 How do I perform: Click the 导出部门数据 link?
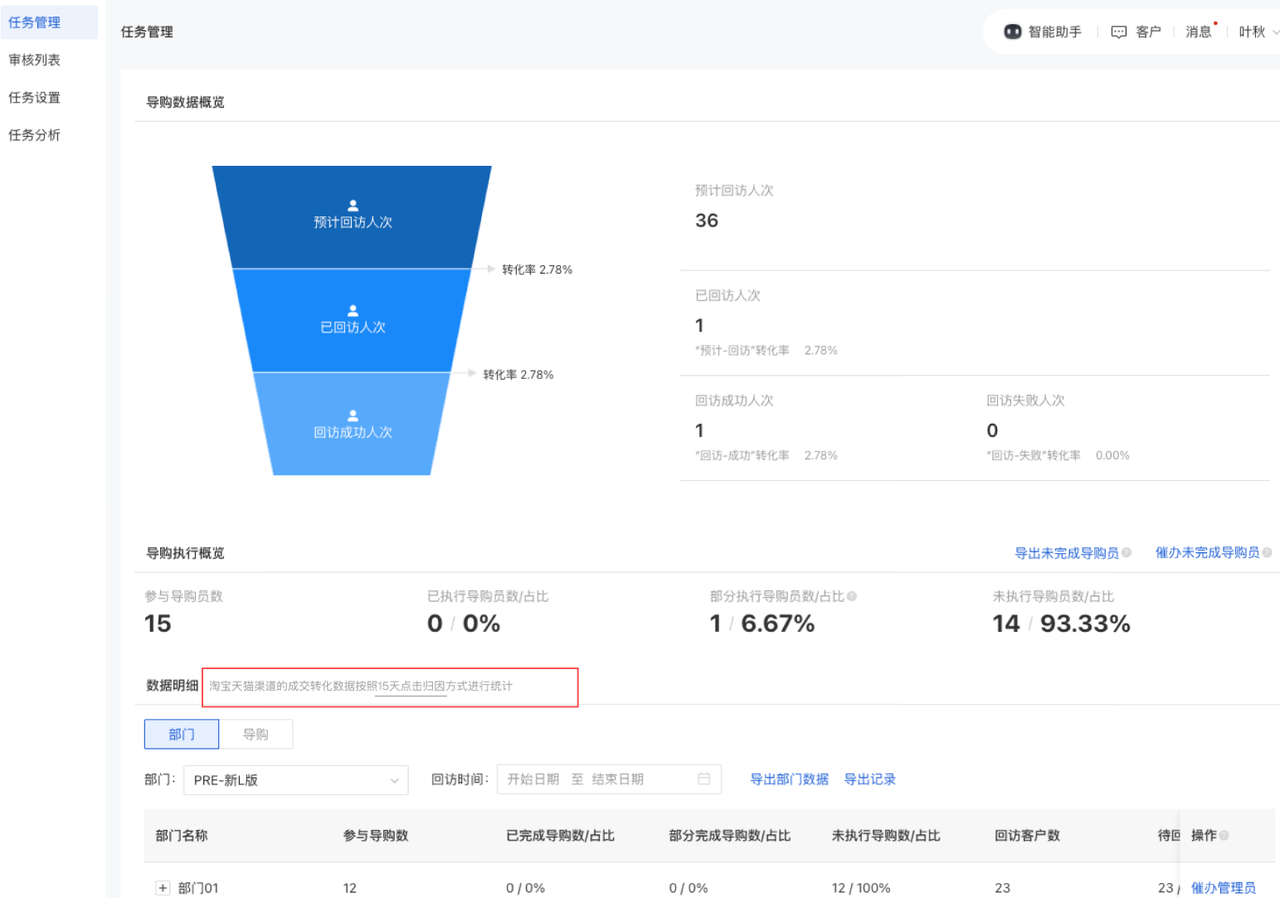click(789, 779)
